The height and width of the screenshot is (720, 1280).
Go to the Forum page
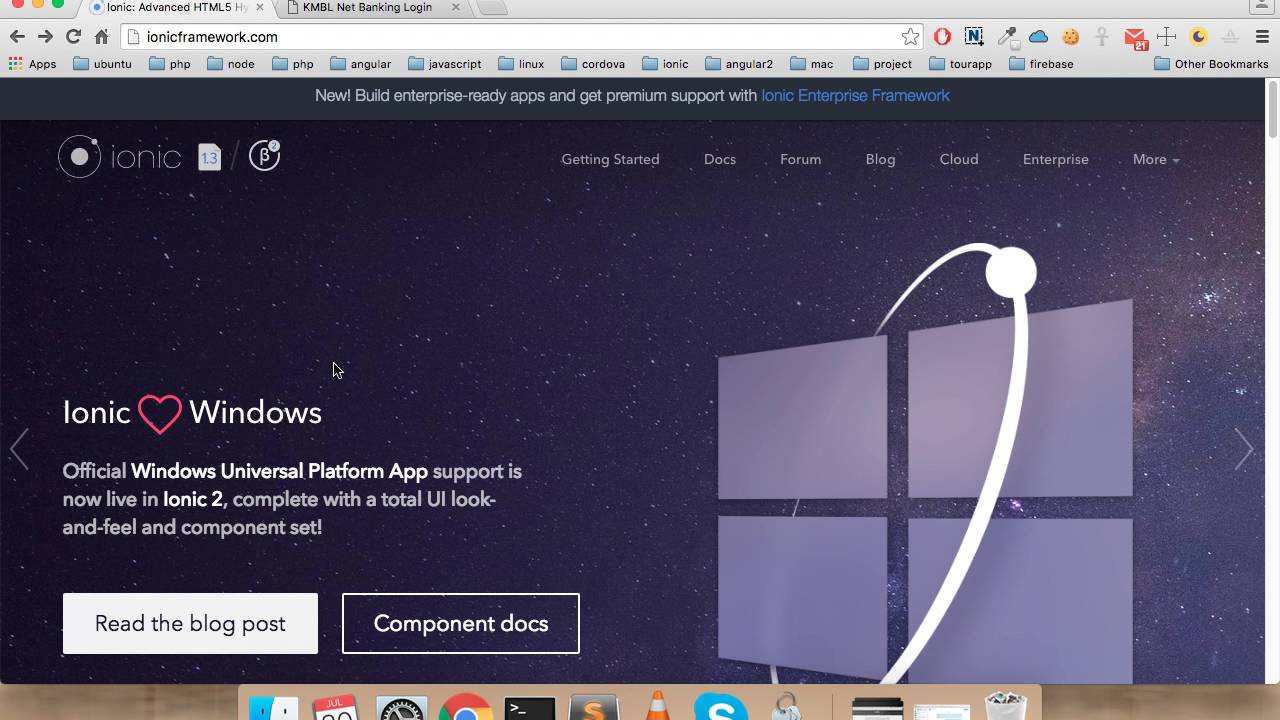800,159
